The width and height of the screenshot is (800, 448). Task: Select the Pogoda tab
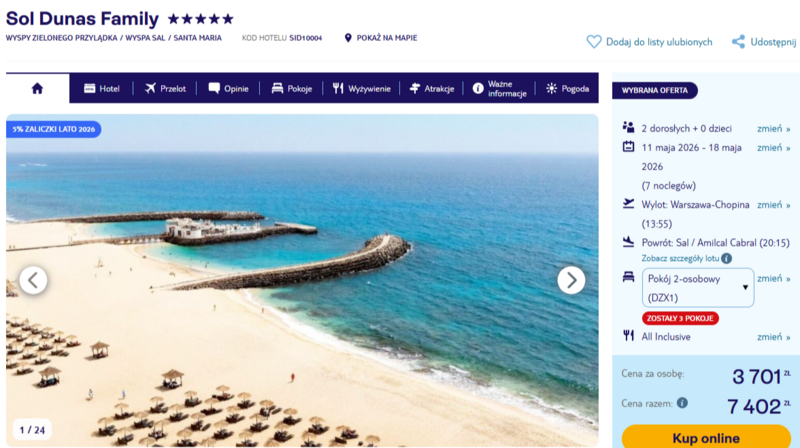[567, 88]
